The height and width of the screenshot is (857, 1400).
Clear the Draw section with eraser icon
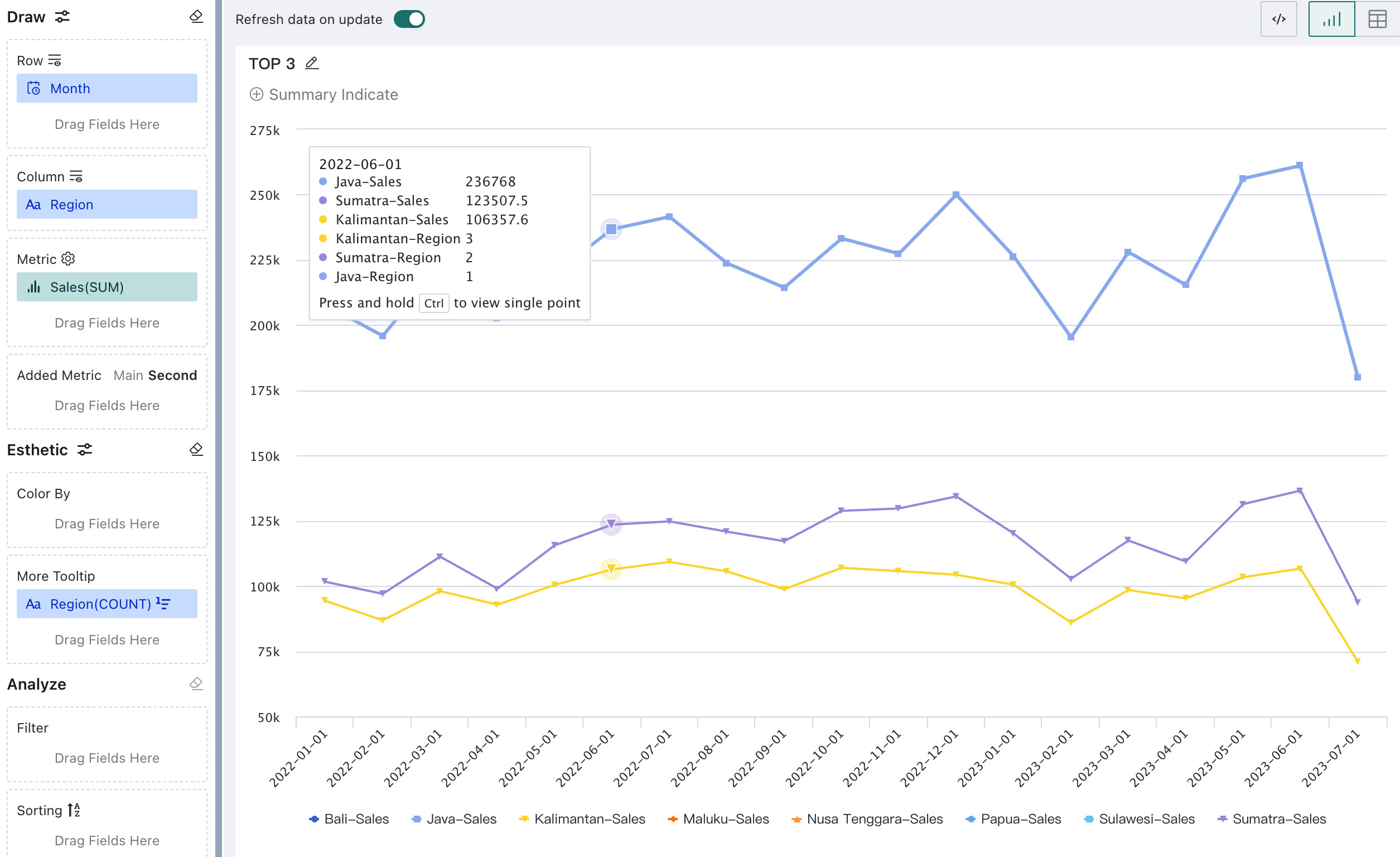point(196,17)
